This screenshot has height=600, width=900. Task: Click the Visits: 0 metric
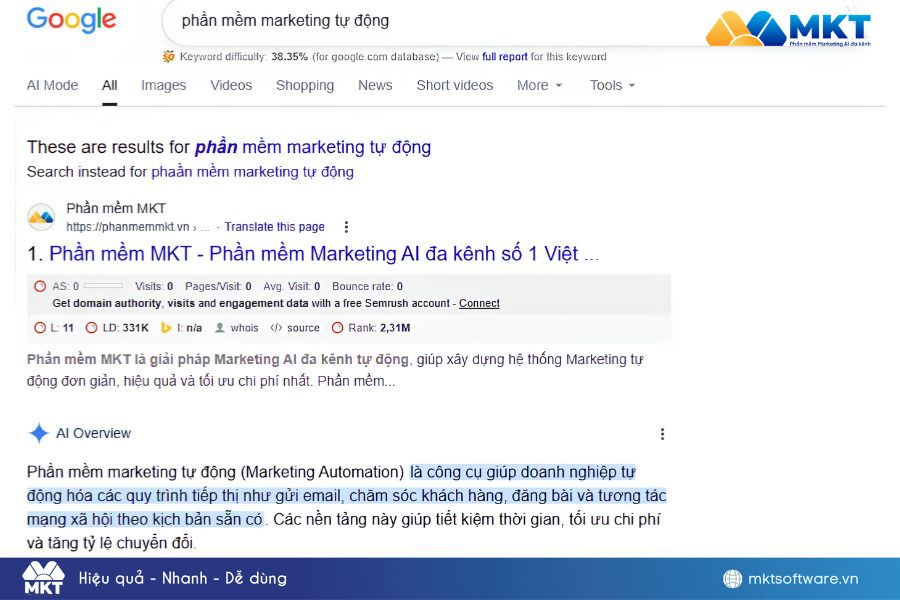[x=154, y=286]
